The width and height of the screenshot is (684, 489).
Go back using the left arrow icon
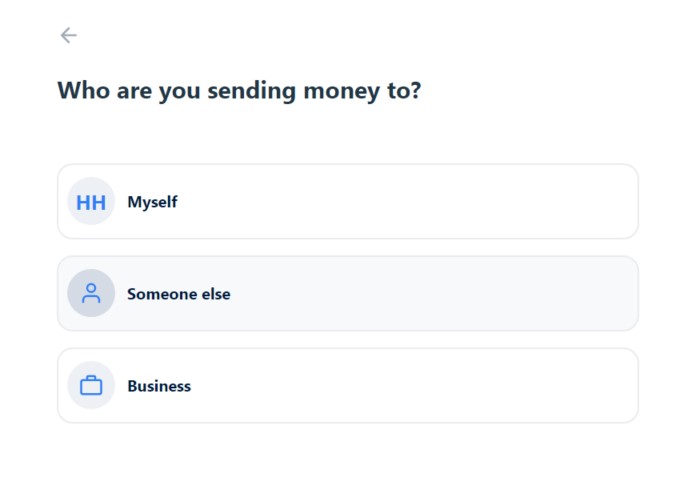pos(68,35)
